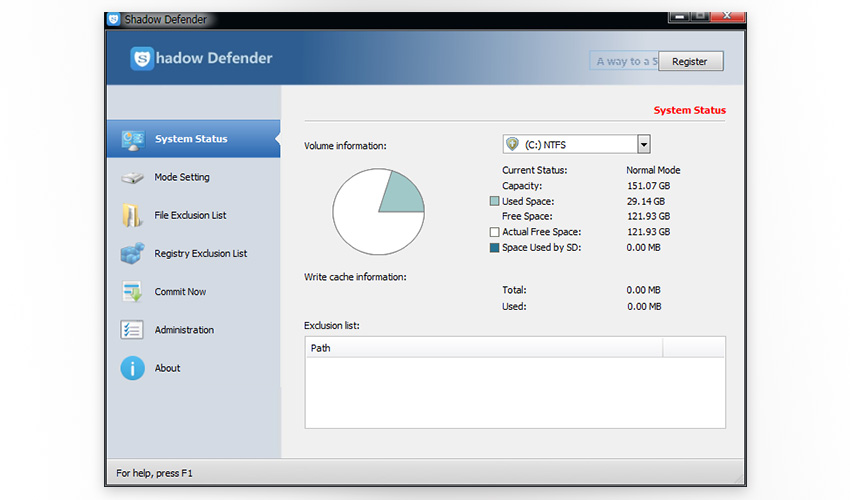Viewport: 850px width, 500px height.
Task: Click the 151.07 GB capacity value
Action: [649, 186]
